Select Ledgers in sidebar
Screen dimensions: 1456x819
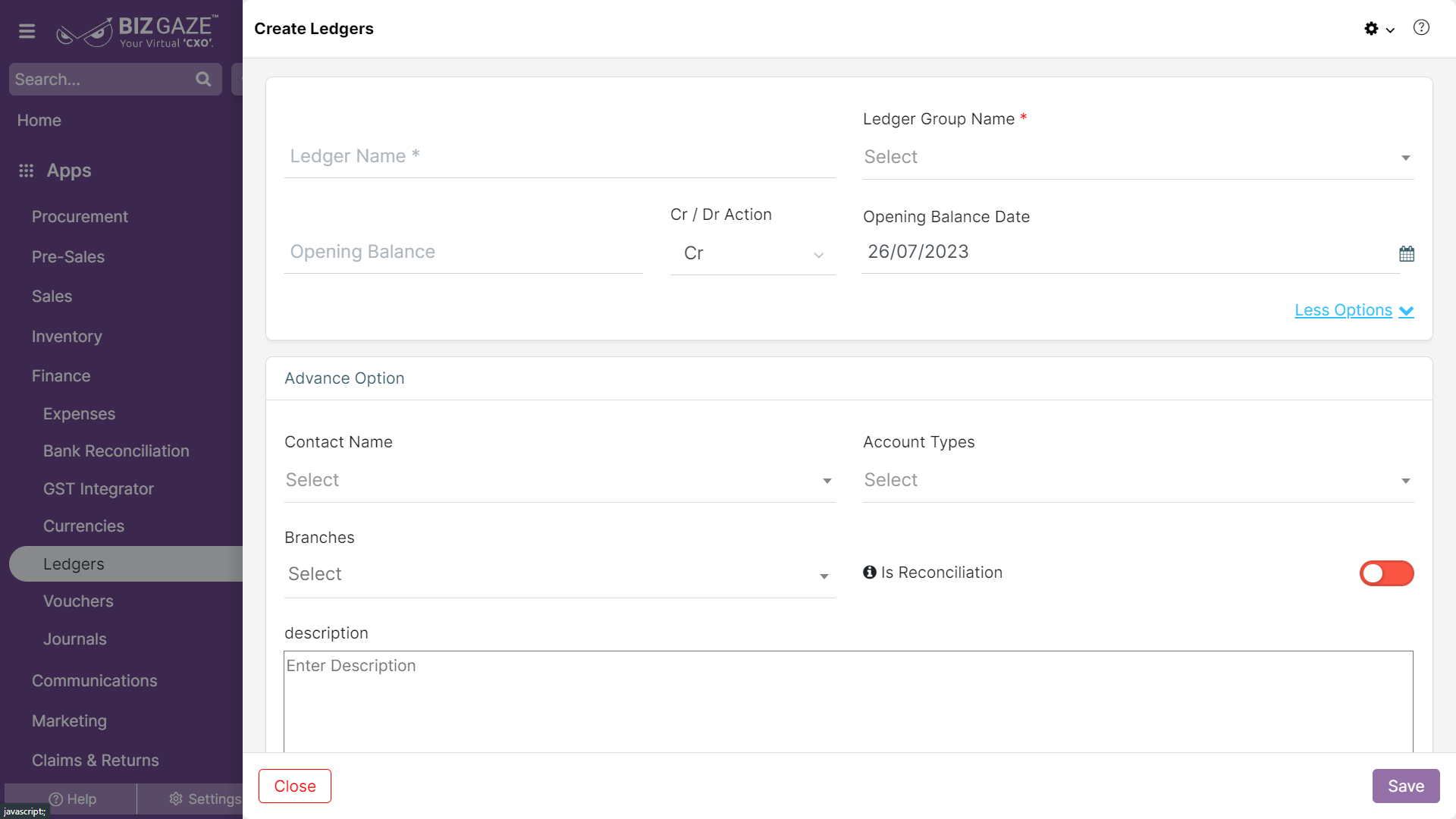tap(126, 564)
